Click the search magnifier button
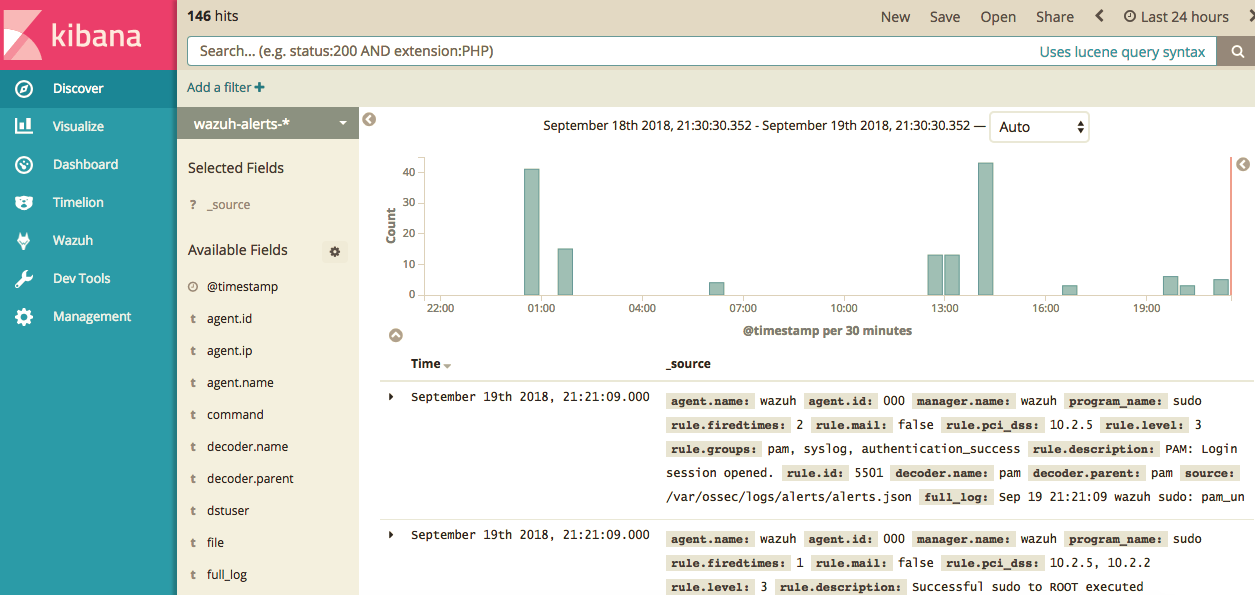 (1236, 51)
